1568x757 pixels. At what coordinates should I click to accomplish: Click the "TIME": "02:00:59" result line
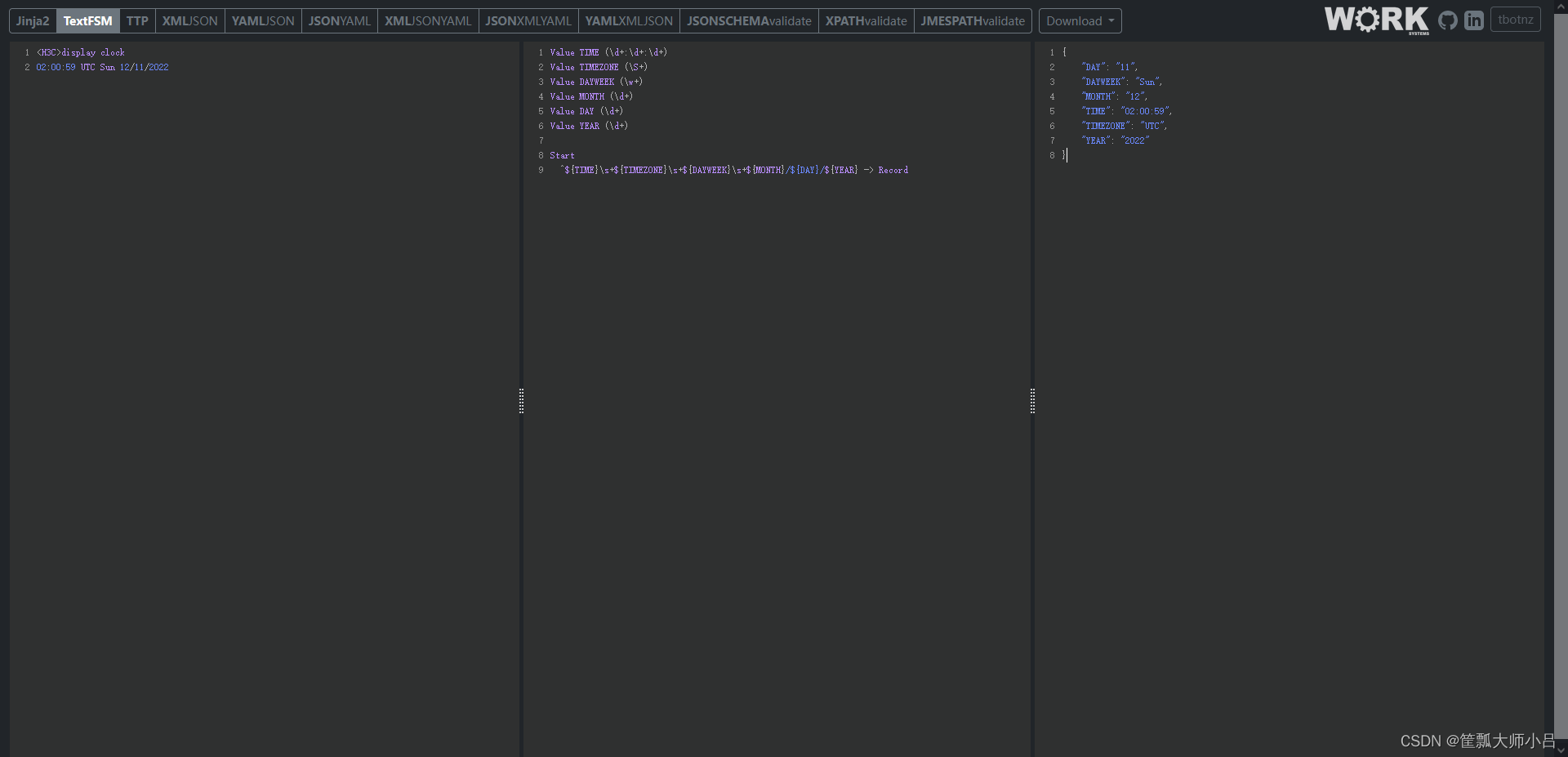tap(1126, 111)
